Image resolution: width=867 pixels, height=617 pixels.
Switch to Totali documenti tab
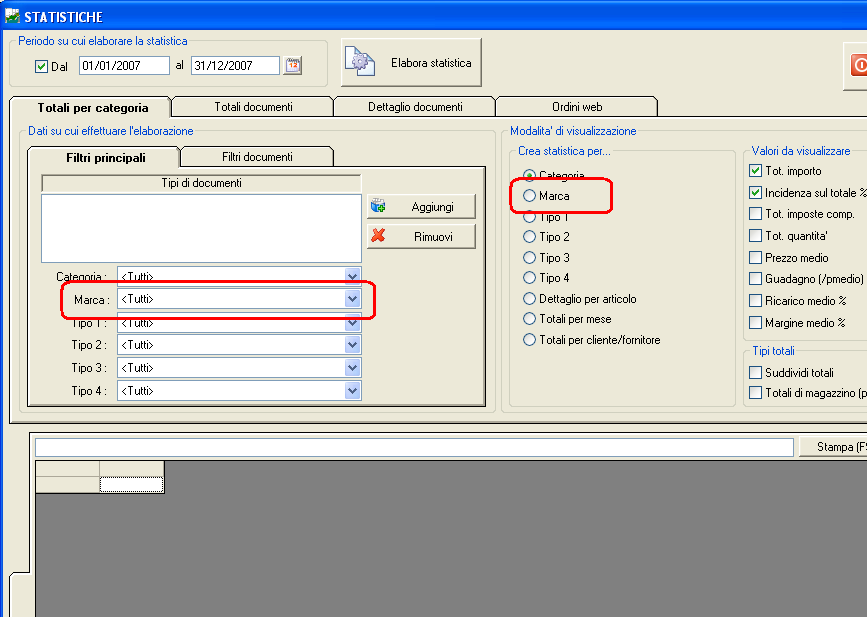[253, 107]
